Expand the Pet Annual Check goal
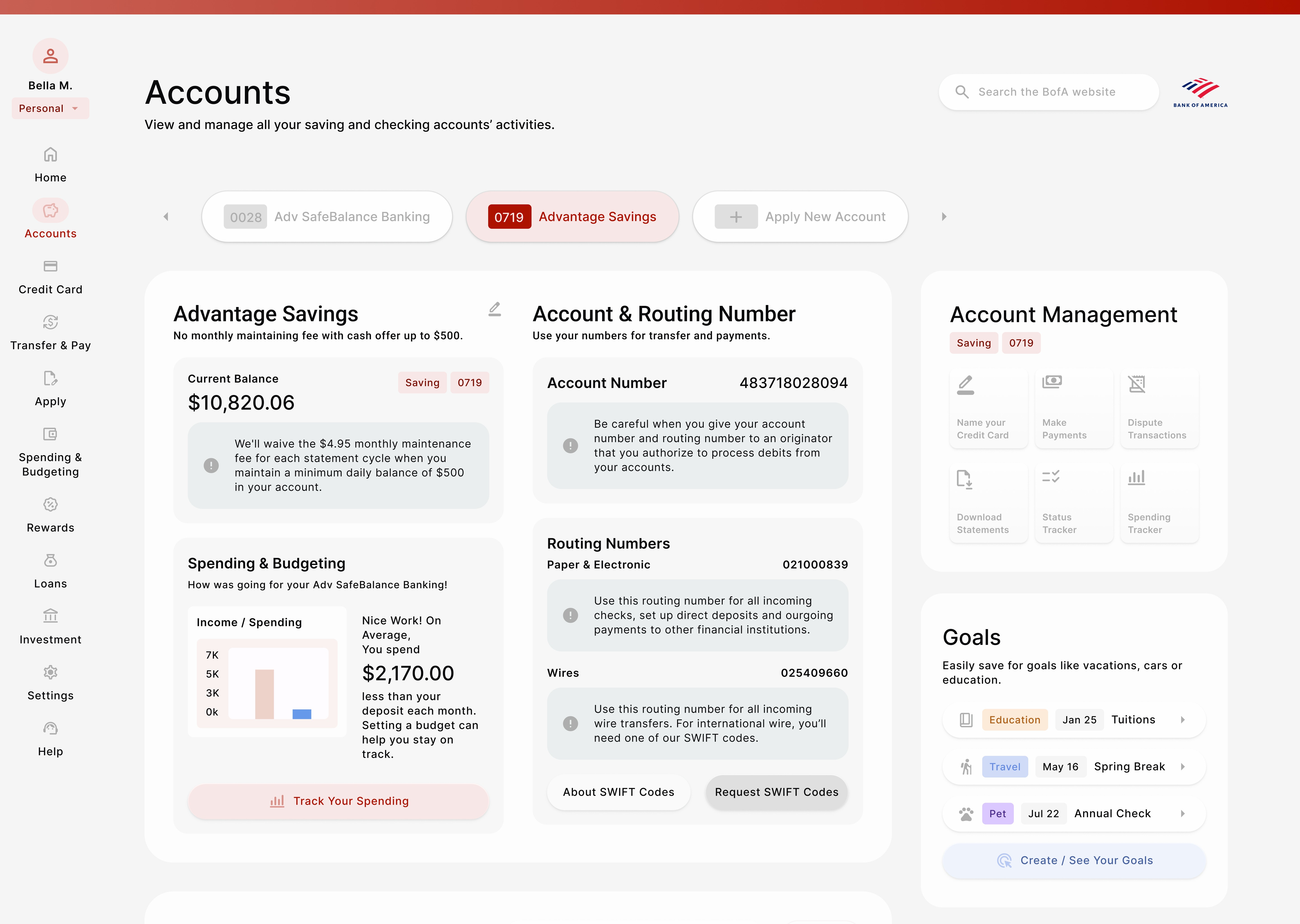1300x924 pixels. click(x=1183, y=814)
